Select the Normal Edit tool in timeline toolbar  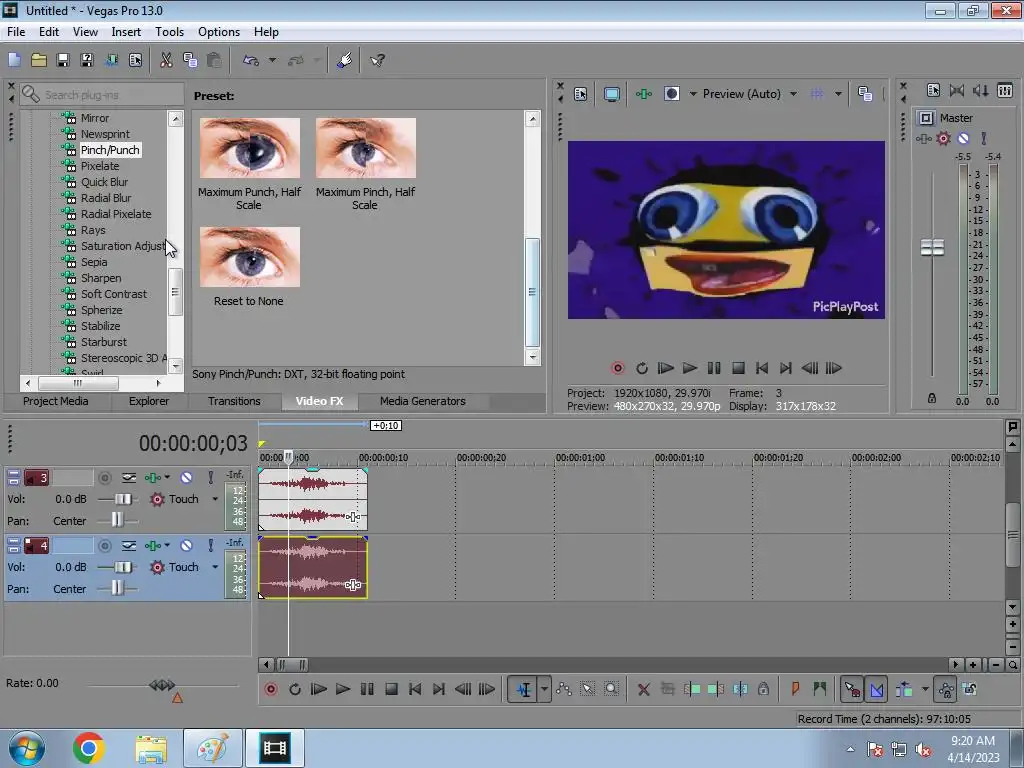point(524,689)
